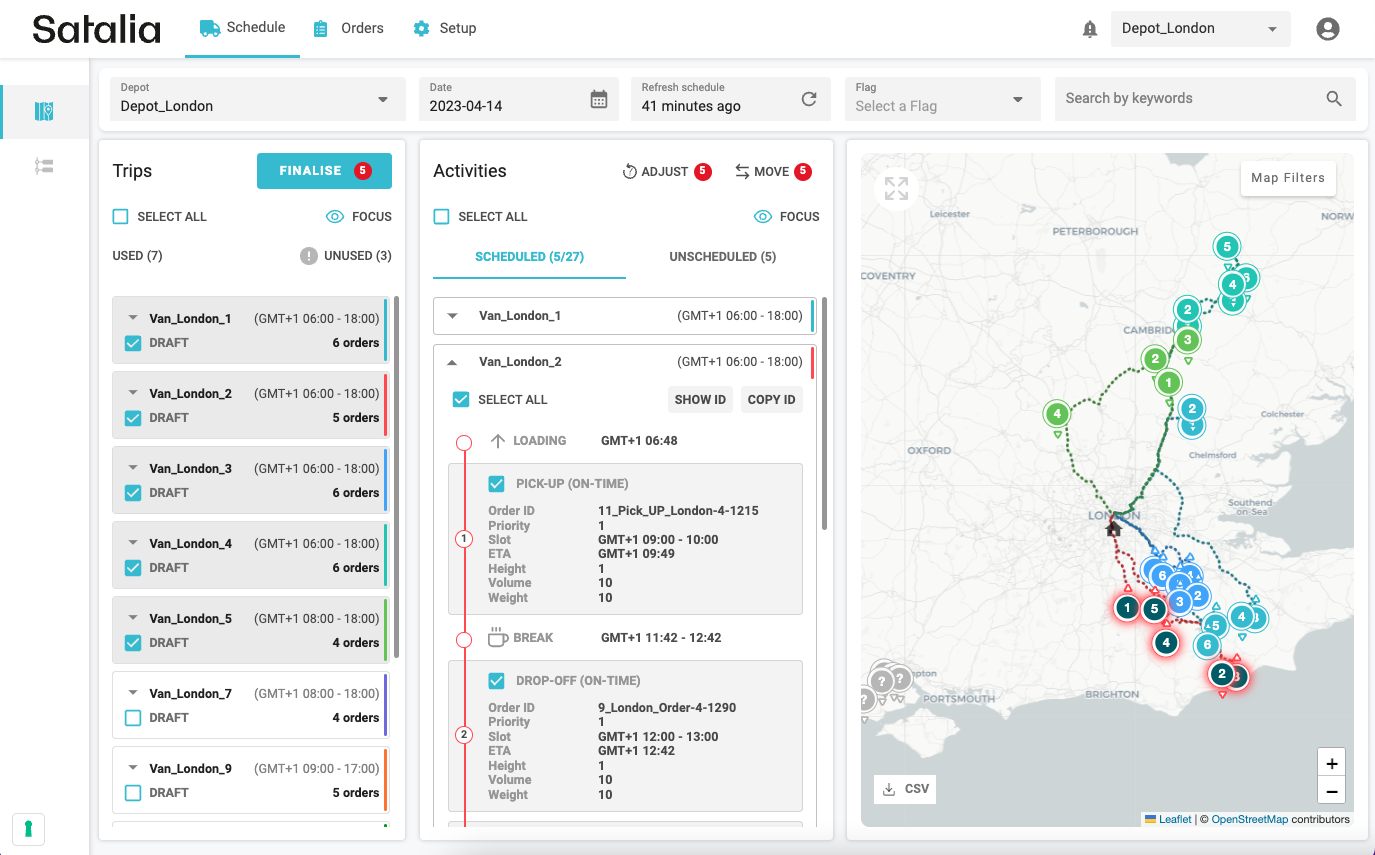1375x855 pixels.
Task: Open the list view sidebar icon
Action: coord(43,167)
